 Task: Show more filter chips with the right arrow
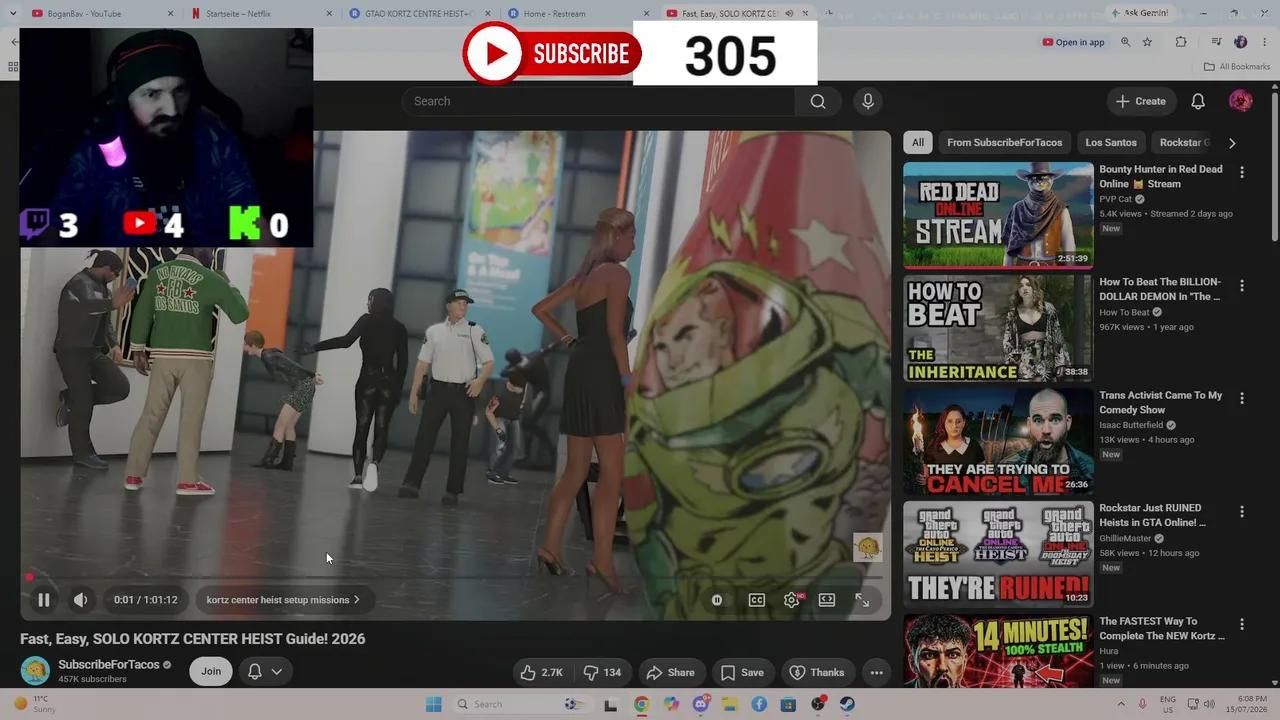point(1232,142)
